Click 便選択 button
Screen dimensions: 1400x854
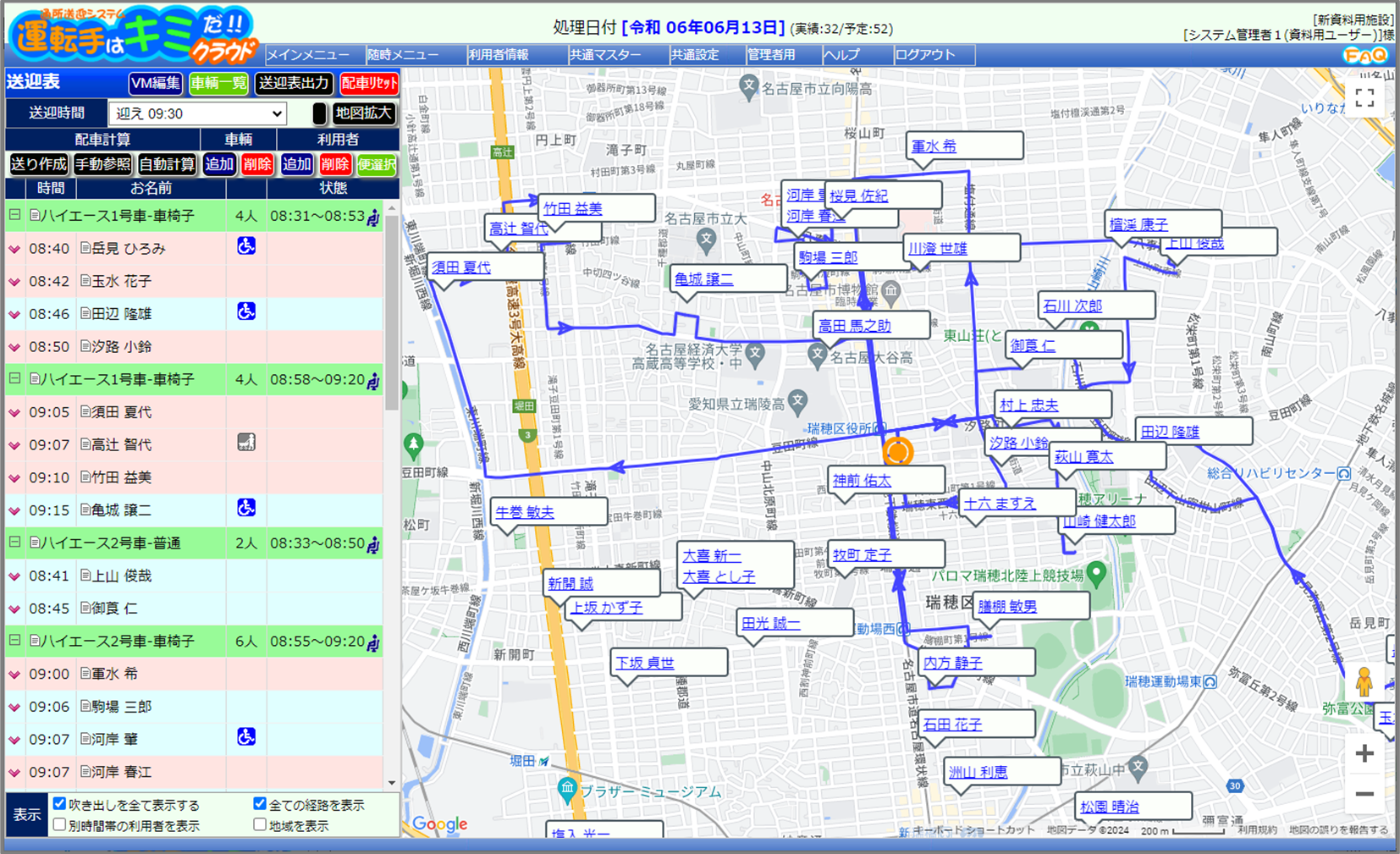pyautogui.click(x=377, y=164)
